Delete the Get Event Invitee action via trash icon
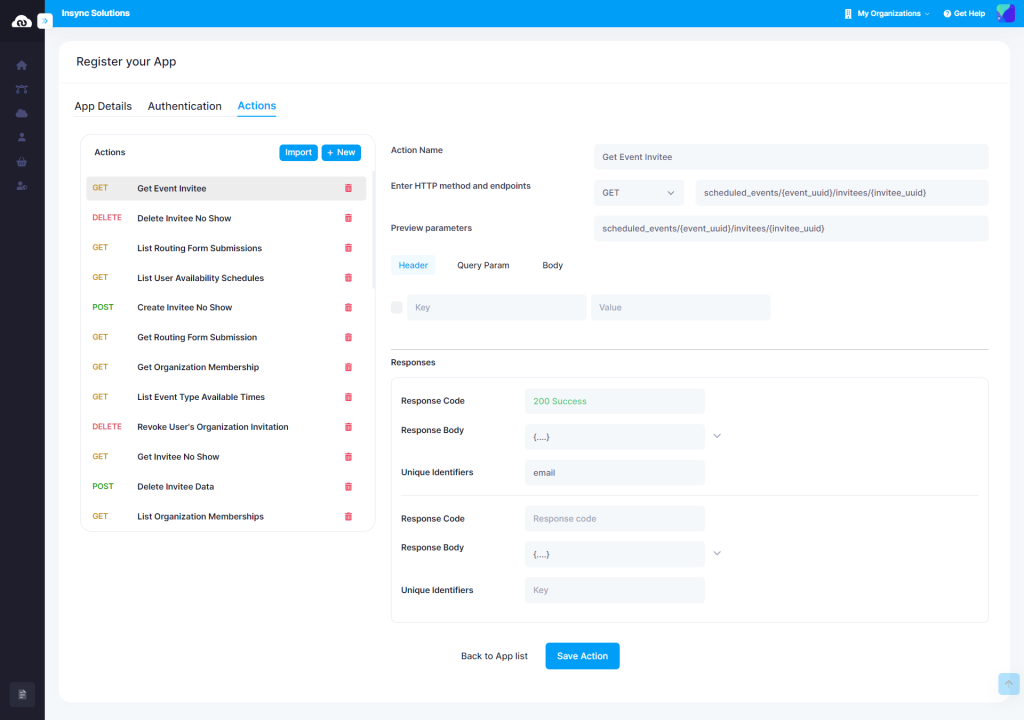This screenshot has height=720, width=1024. tap(348, 188)
